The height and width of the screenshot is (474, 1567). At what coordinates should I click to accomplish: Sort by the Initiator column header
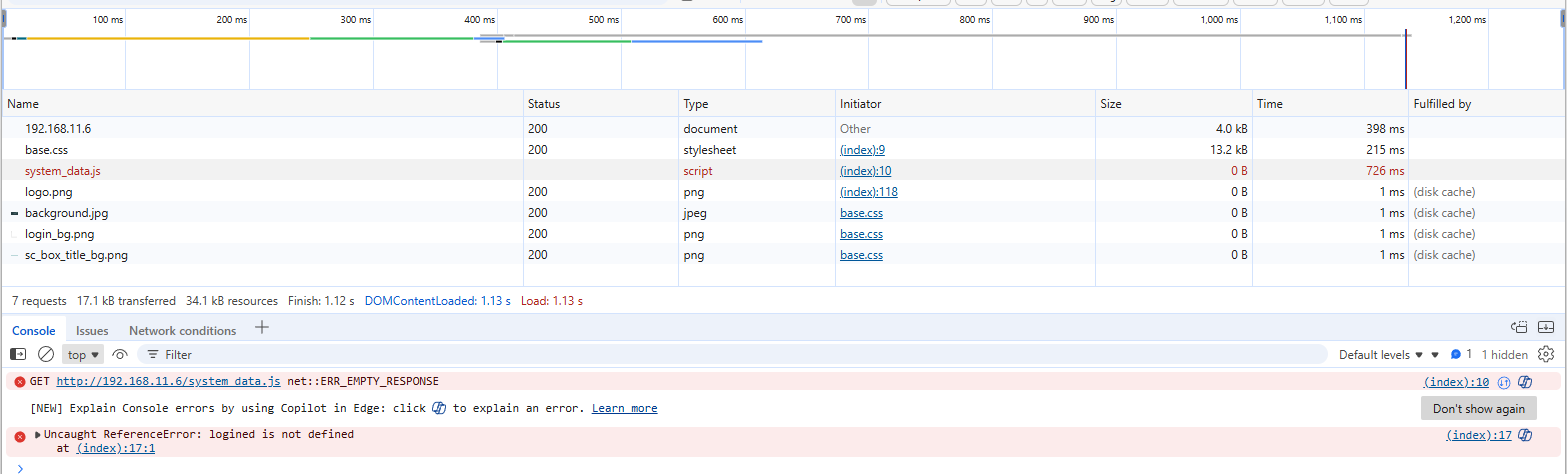tap(965, 103)
